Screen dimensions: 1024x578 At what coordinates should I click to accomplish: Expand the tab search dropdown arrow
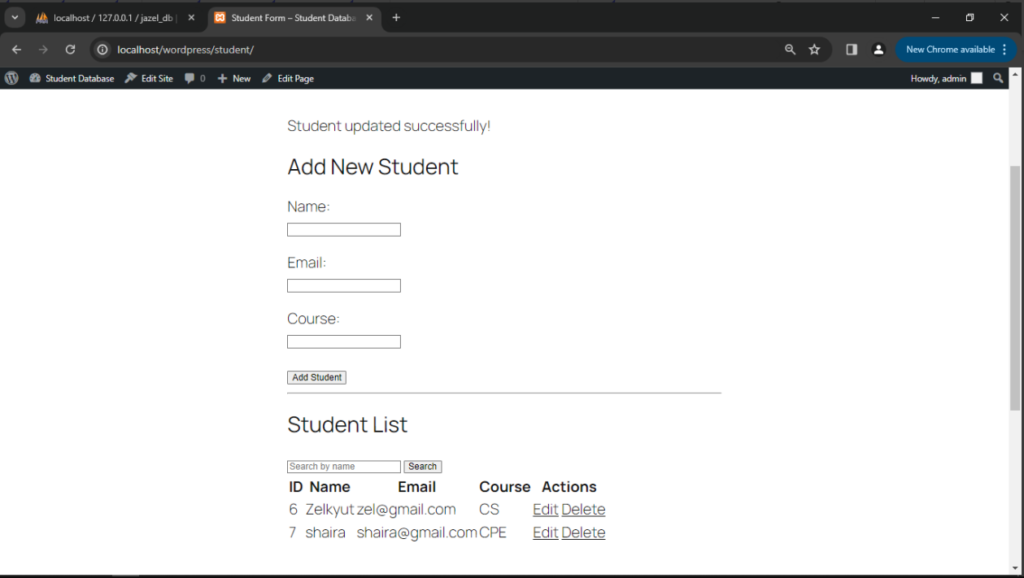pos(14,17)
